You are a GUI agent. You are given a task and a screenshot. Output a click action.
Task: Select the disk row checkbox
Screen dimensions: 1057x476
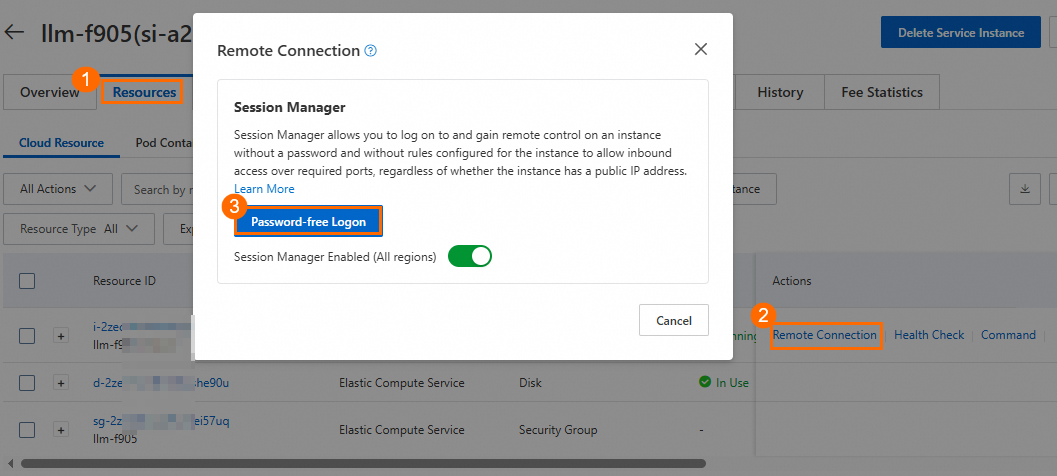(27, 383)
